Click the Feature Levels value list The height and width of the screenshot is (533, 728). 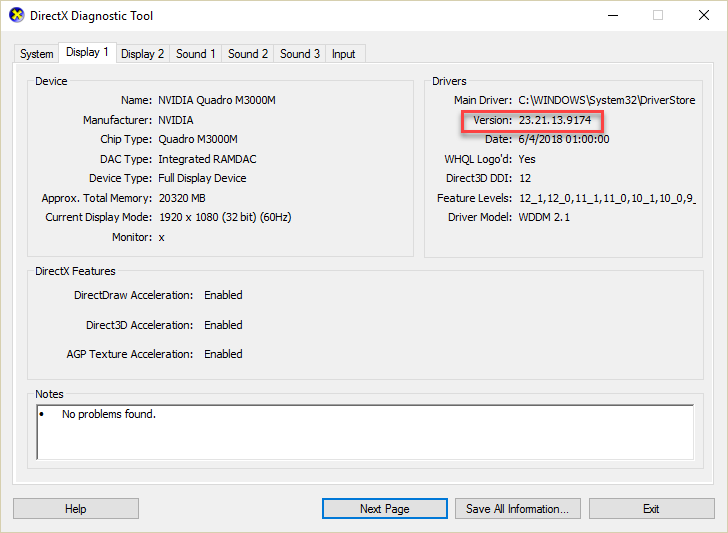[607, 198]
